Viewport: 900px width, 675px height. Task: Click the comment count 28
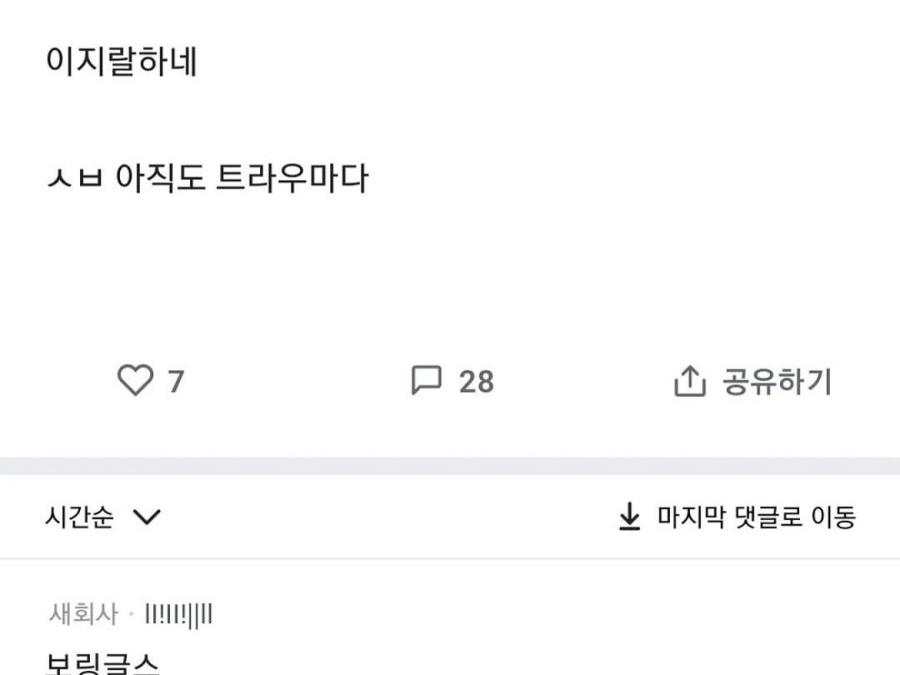point(476,382)
